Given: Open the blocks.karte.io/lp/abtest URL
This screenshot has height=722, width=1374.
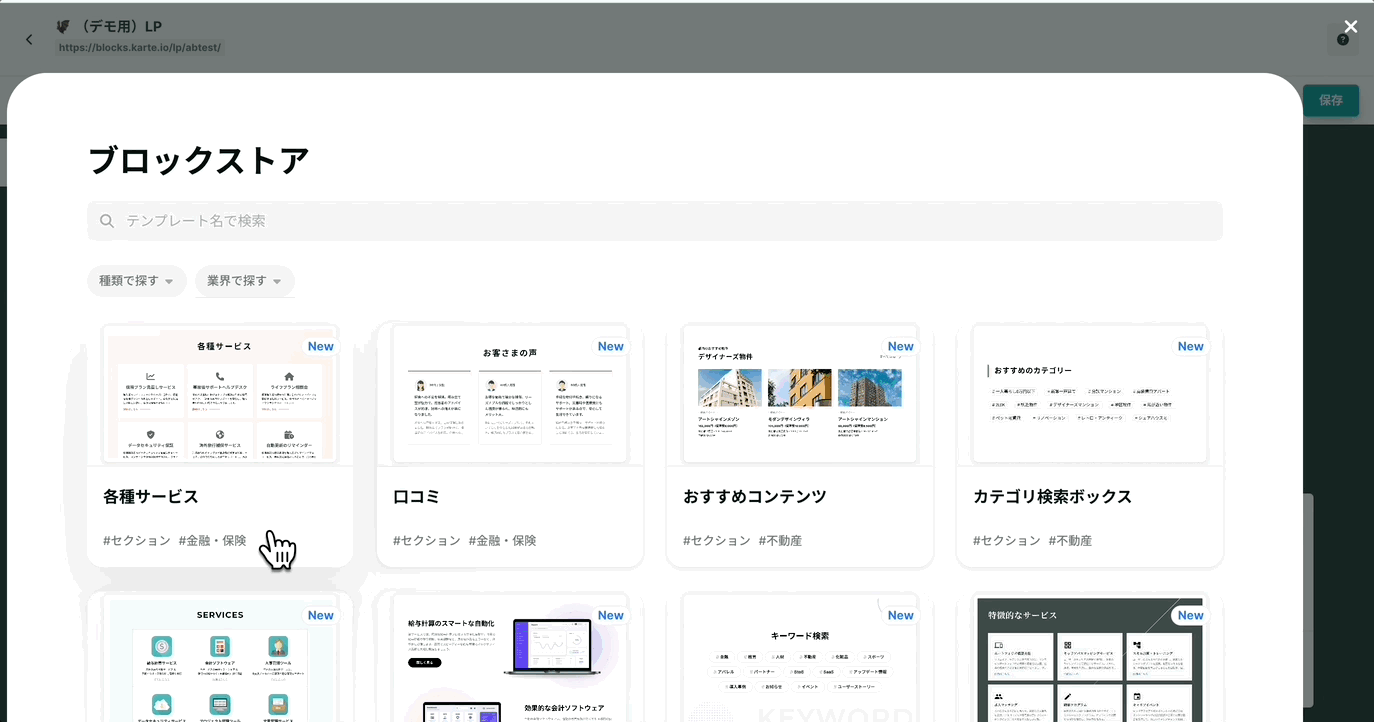Looking at the screenshot, I should click(x=139, y=47).
